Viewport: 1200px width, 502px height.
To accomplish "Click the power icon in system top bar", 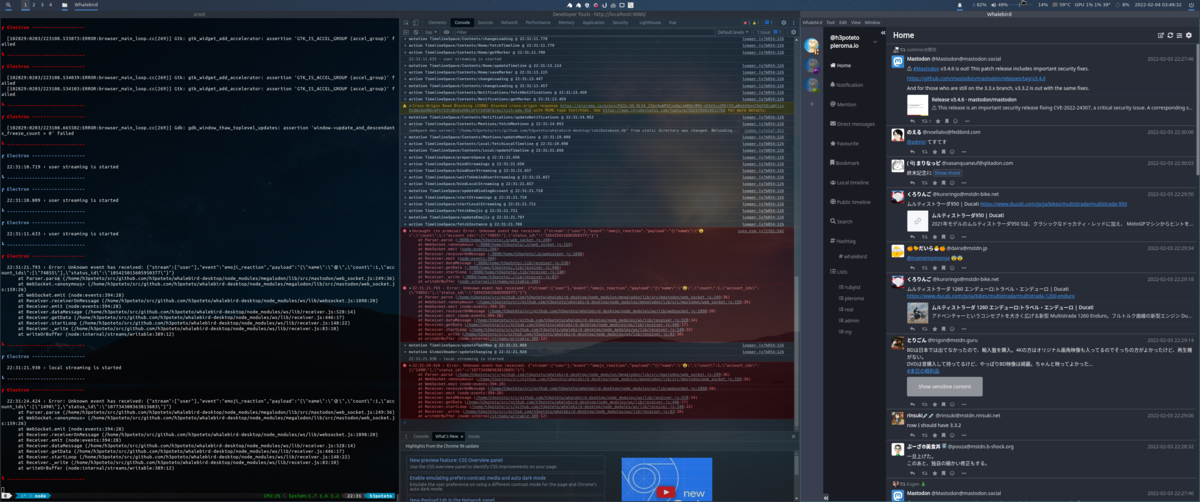I will [1191, 5].
